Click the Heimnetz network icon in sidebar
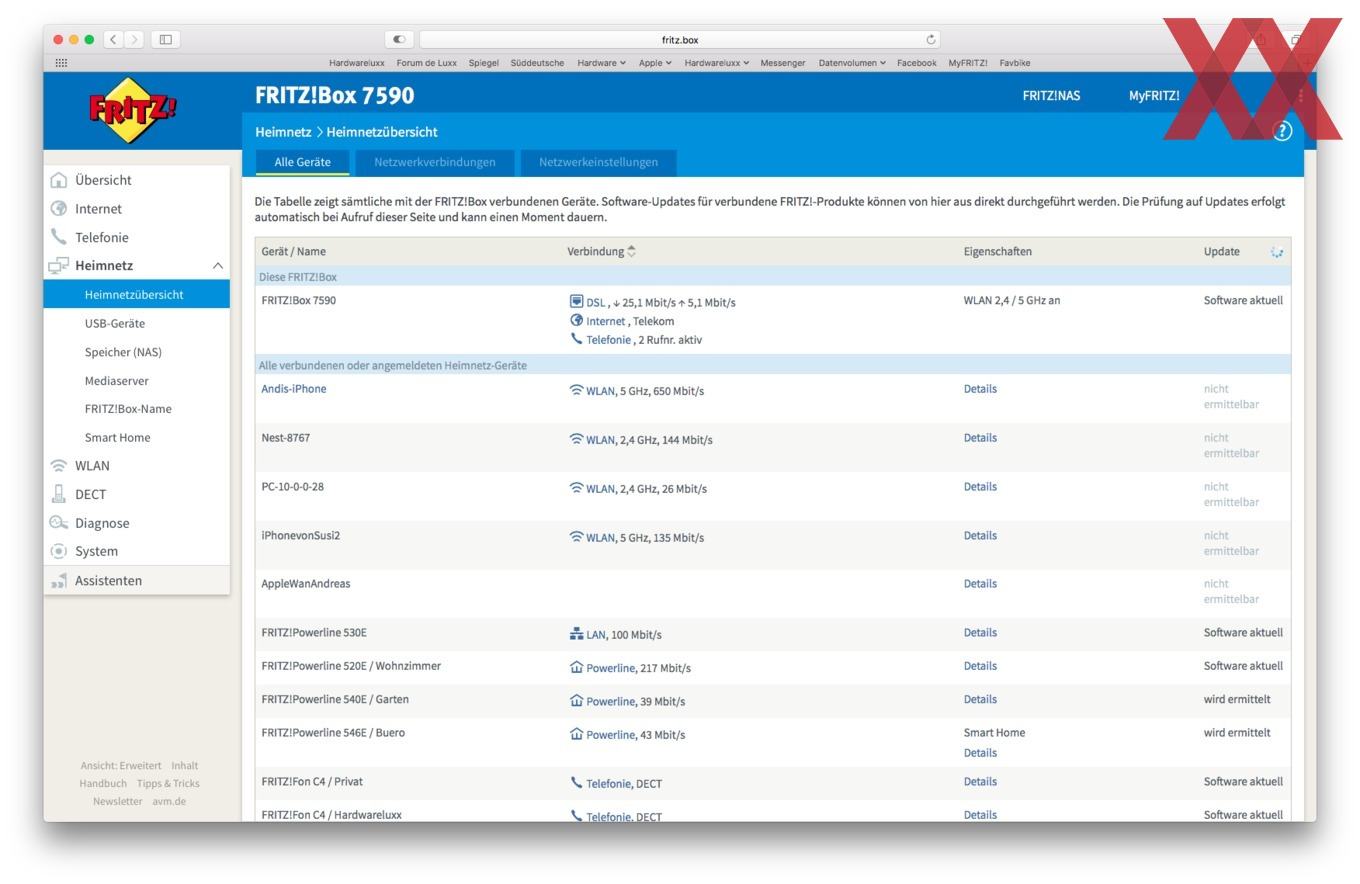 (x=59, y=266)
